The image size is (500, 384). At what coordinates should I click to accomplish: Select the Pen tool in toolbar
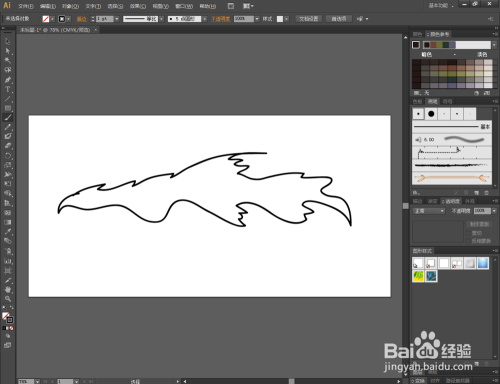pyautogui.click(x=8, y=80)
